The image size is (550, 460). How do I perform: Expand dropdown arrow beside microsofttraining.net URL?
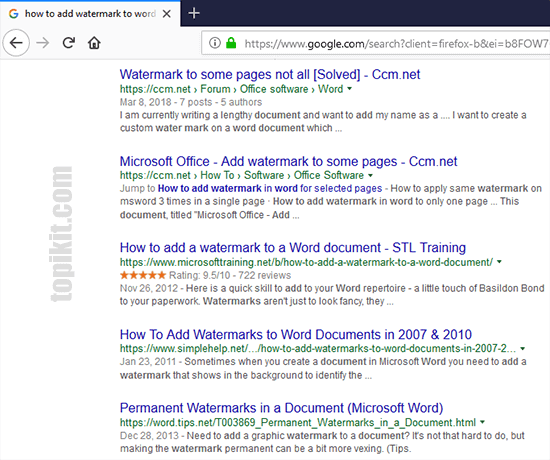[499, 262]
